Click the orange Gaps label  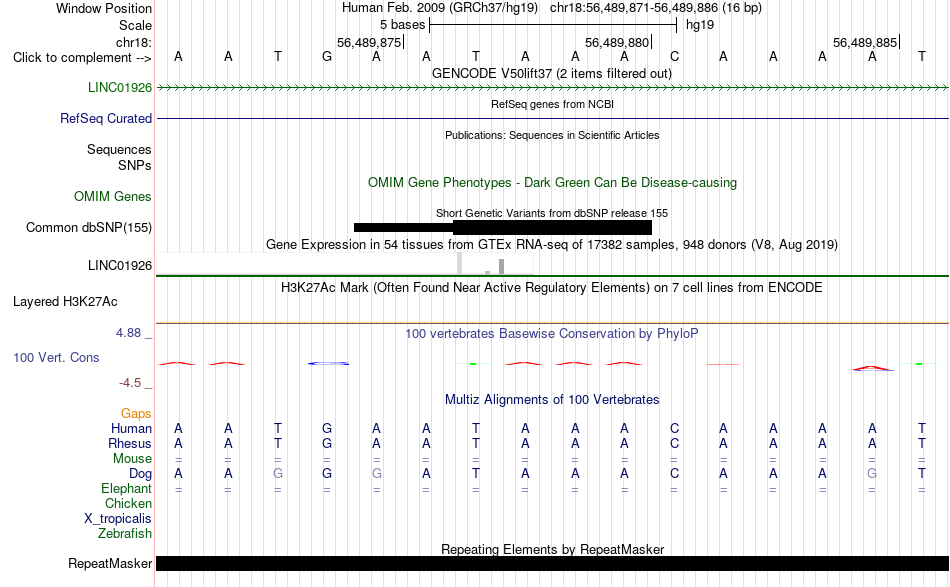pos(136,413)
